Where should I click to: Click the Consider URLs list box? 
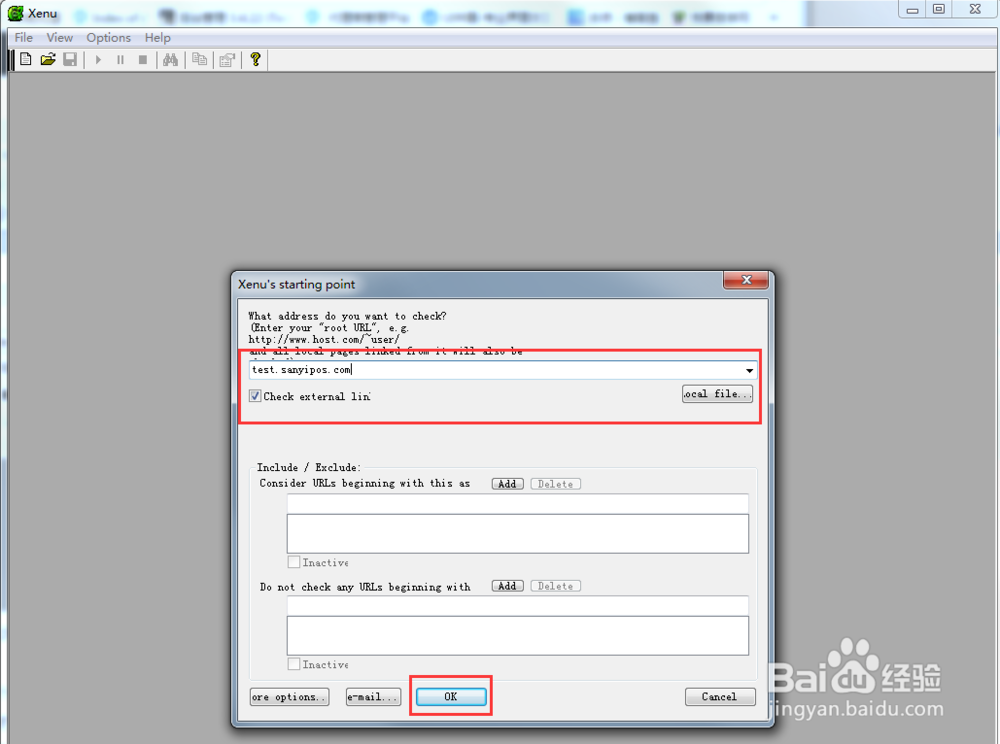pos(517,534)
